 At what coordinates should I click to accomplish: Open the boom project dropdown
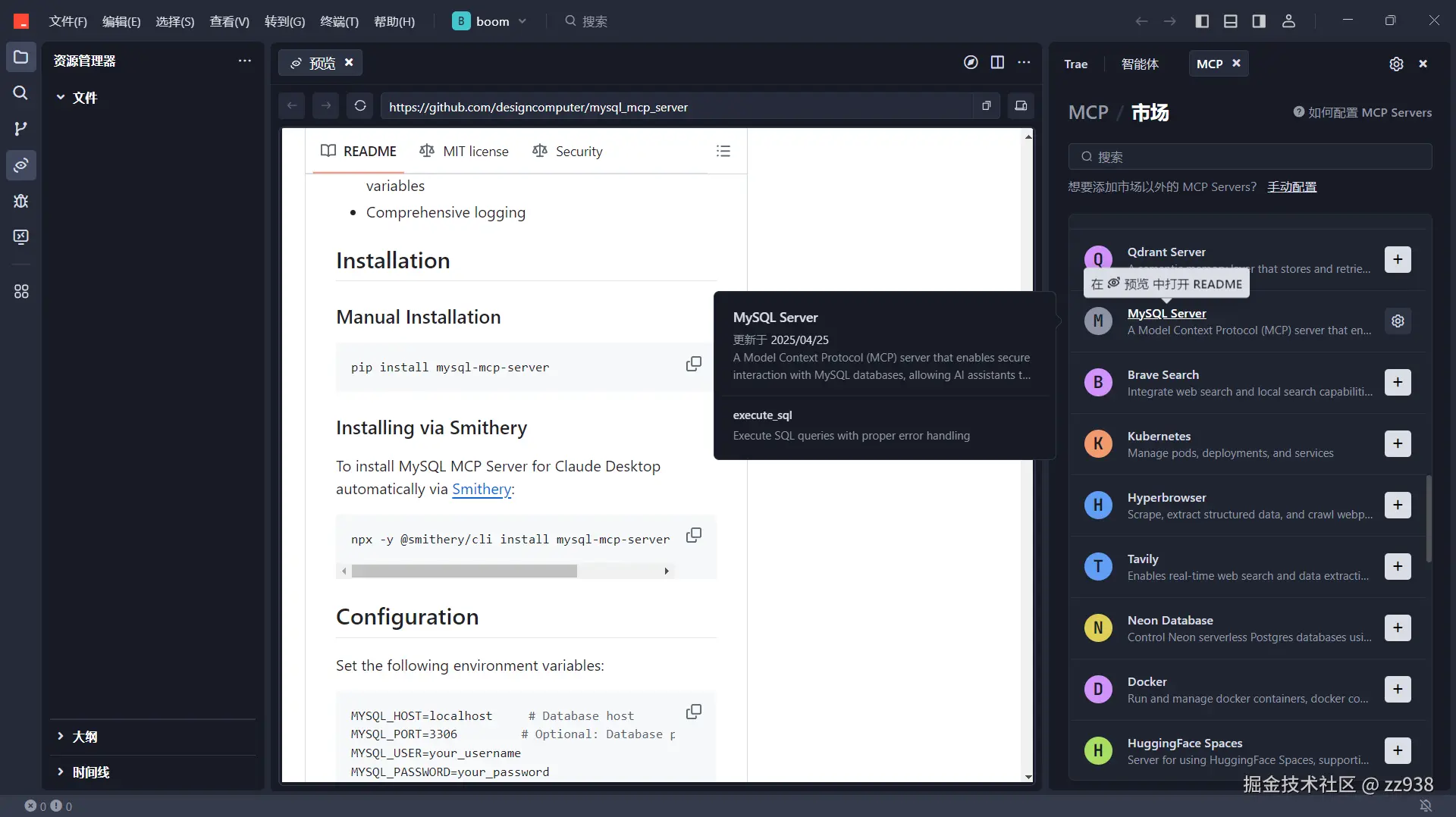[489, 21]
